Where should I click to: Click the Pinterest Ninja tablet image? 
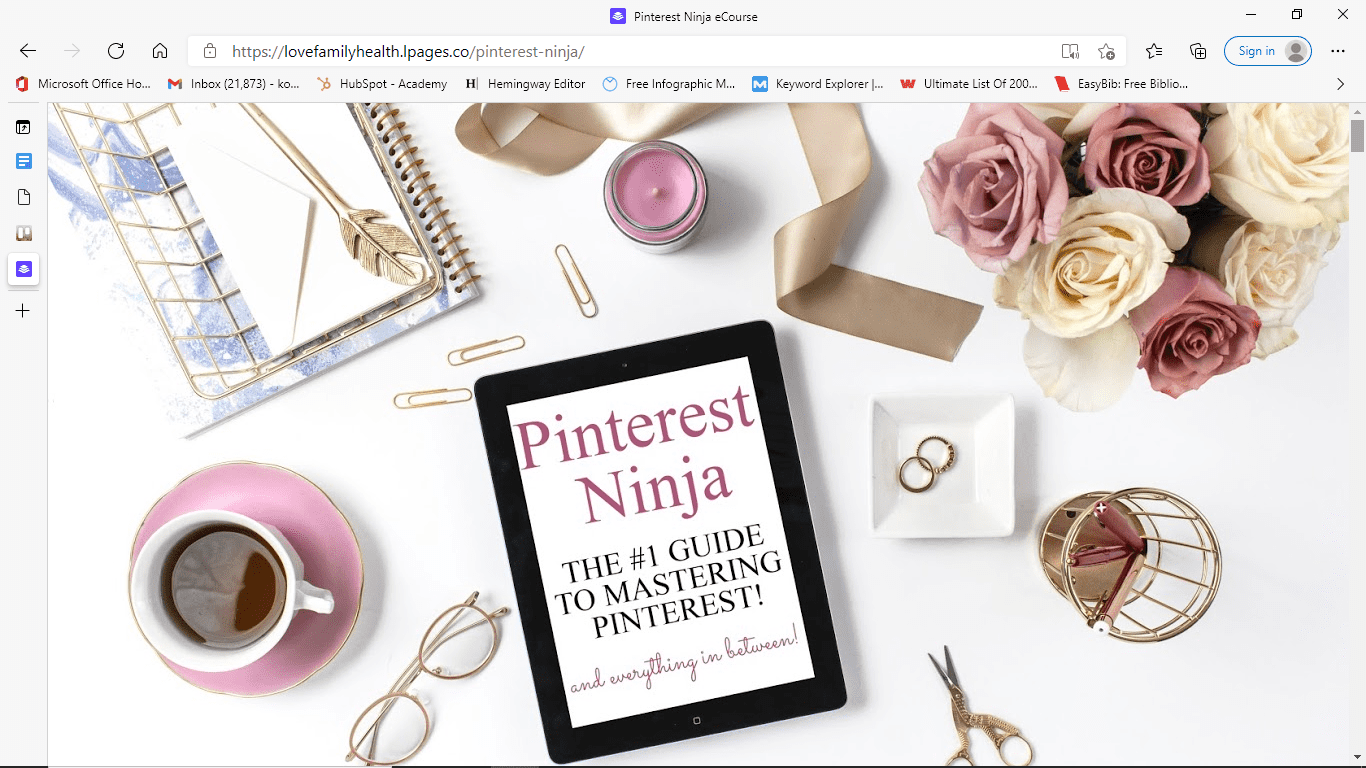pos(660,541)
